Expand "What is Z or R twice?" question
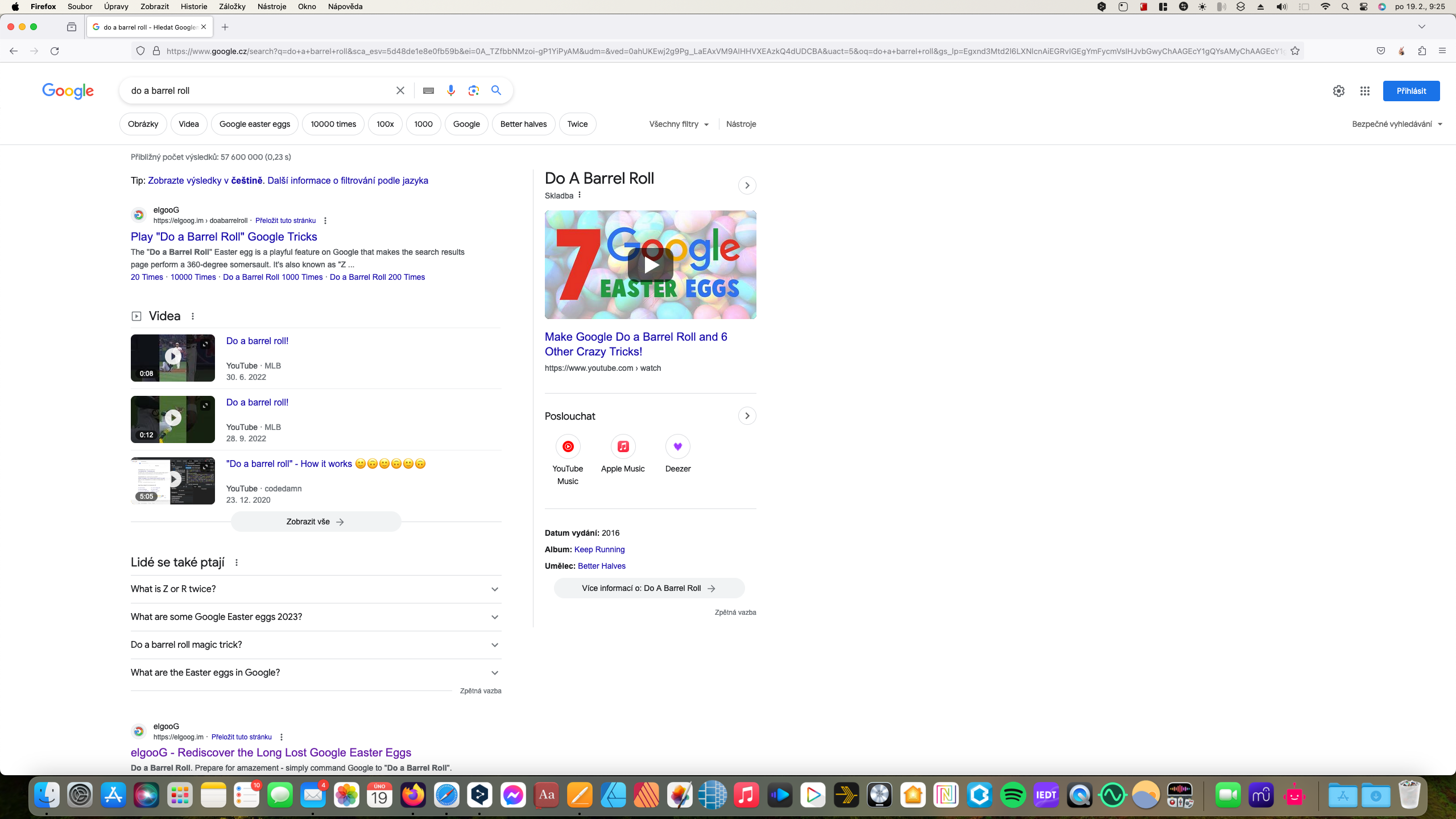This screenshot has width=1456, height=819. [x=316, y=589]
